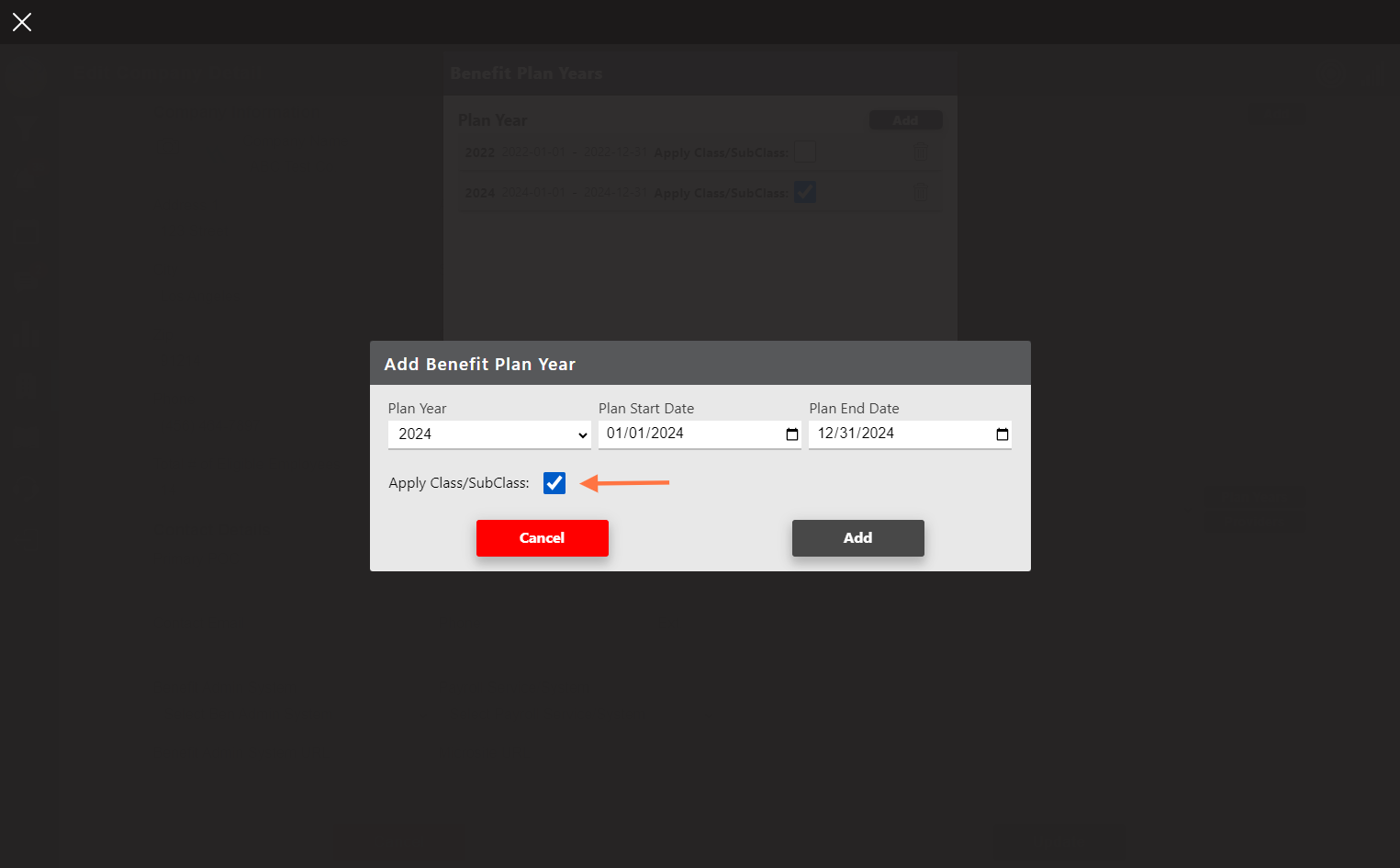The width and height of the screenshot is (1400, 868).
Task: Confirm with the dialog's Add button
Action: (858, 538)
